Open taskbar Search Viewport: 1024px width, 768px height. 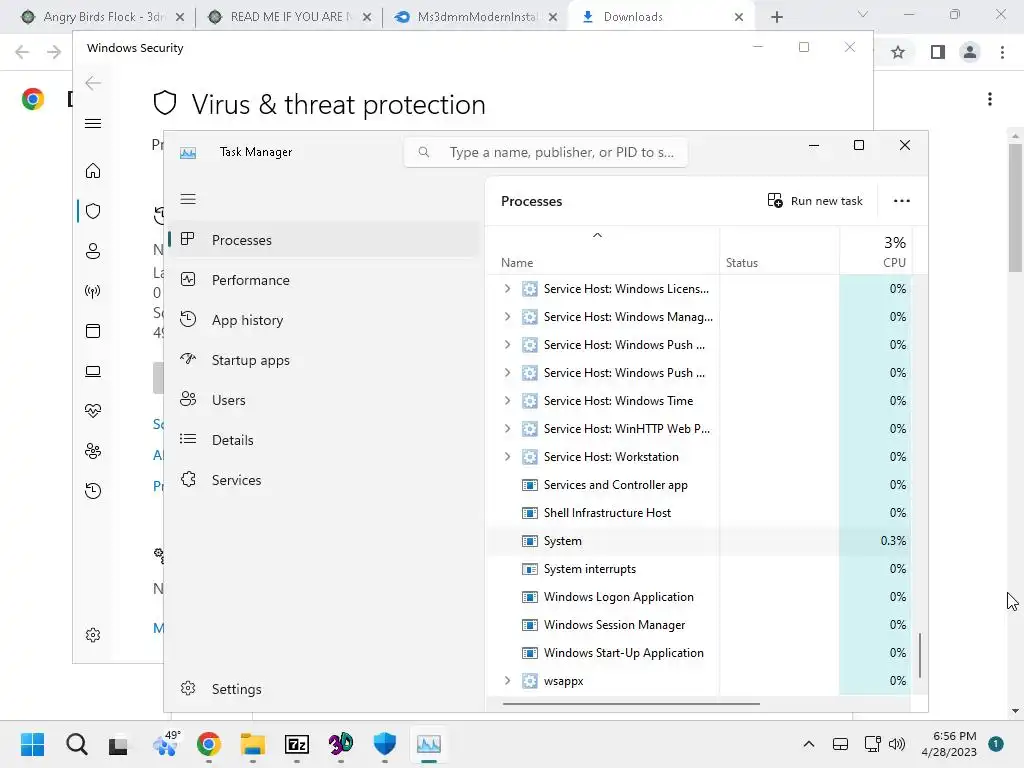[x=76, y=744]
